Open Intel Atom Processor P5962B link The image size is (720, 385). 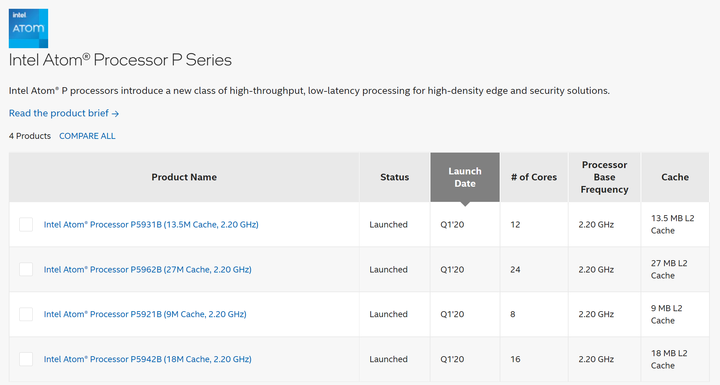click(x=147, y=270)
